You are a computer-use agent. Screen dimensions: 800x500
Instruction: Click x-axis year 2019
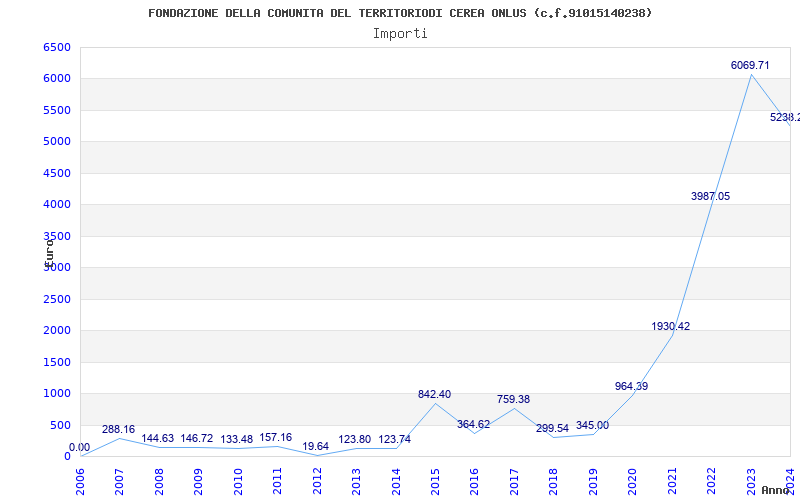(x=593, y=482)
